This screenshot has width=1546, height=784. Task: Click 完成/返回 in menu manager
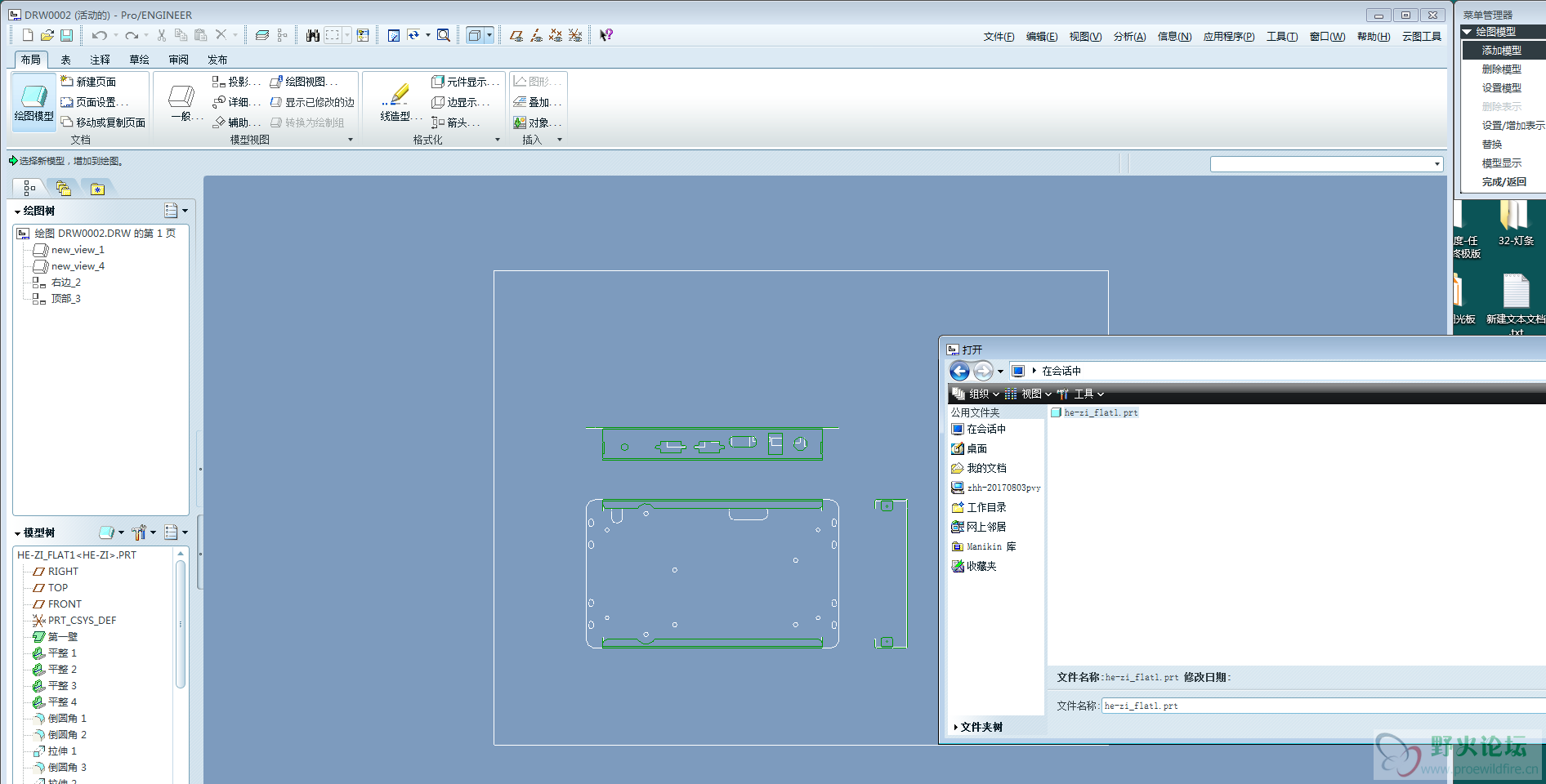[1504, 182]
